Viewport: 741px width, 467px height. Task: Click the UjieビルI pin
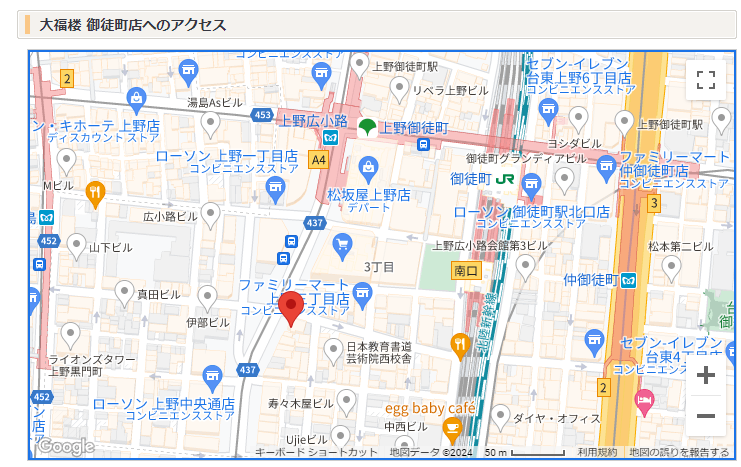[340, 436]
